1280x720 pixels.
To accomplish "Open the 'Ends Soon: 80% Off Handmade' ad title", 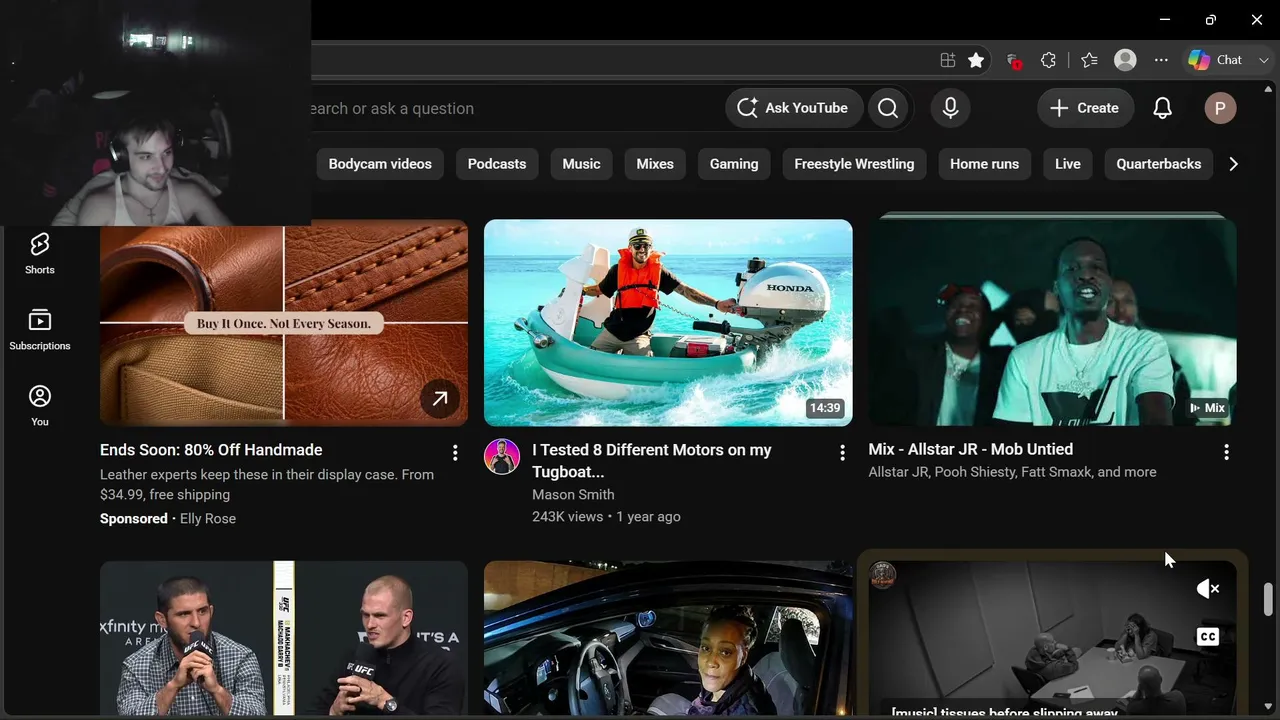I will coord(211,450).
